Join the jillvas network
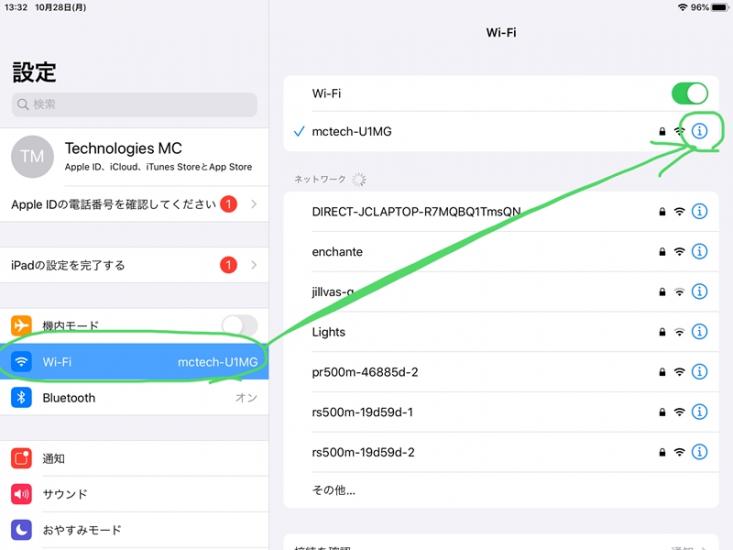Viewport: 733px width, 550px height. (x=501, y=292)
